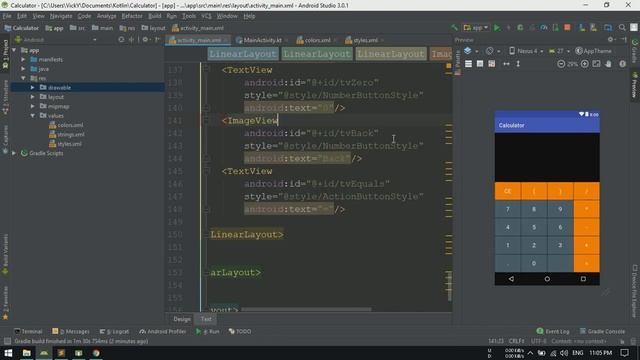Run the app with the green play button
640x360 pixels.
coord(497,28)
